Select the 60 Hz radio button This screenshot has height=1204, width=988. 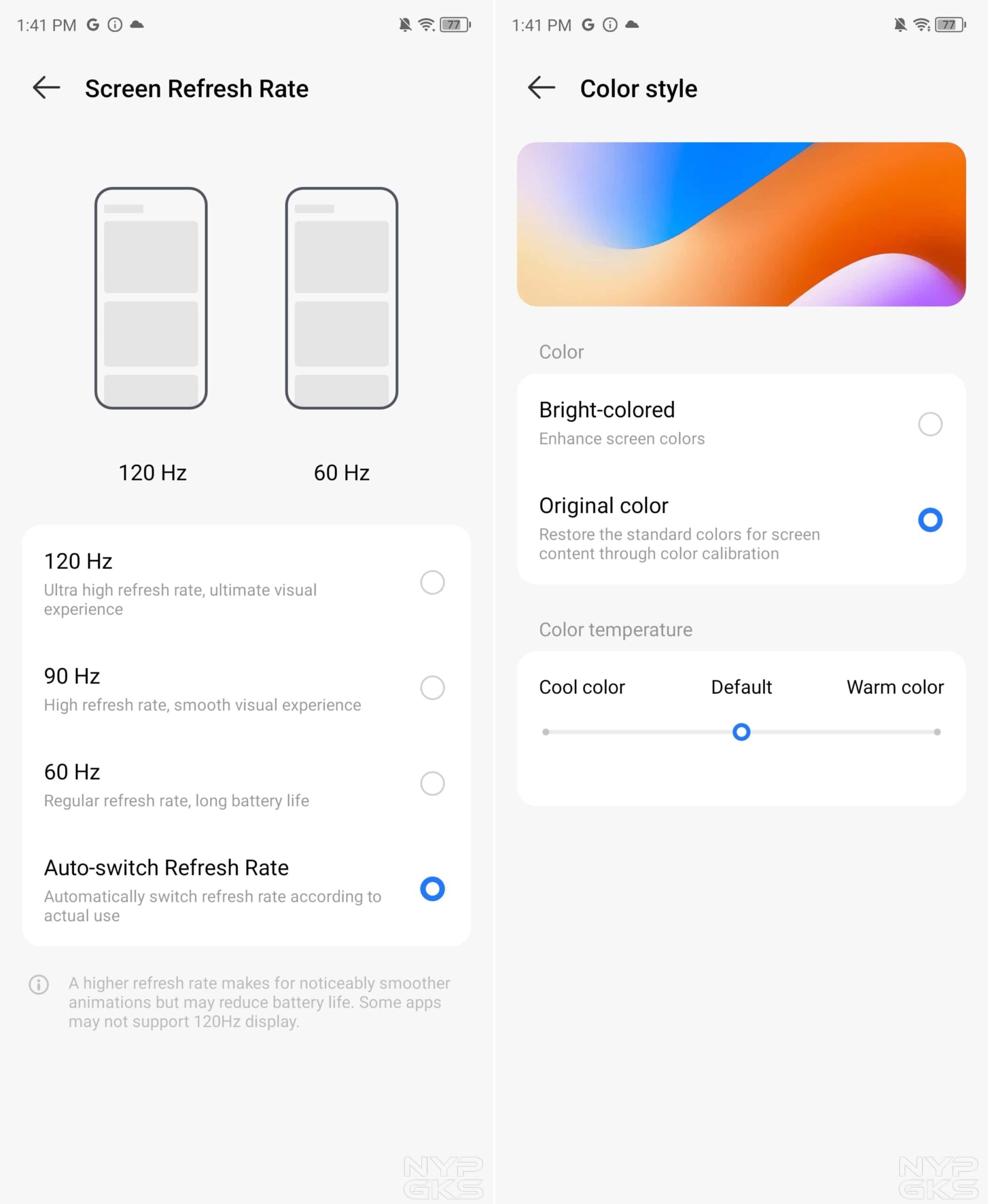point(432,783)
